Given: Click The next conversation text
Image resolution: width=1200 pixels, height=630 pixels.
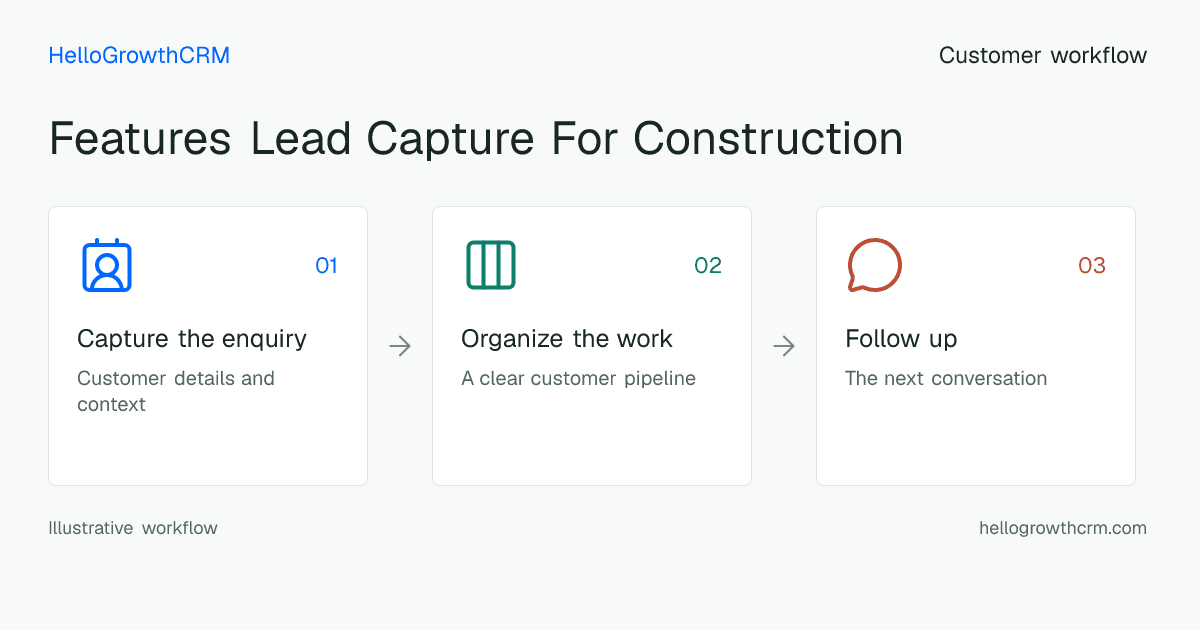Looking at the screenshot, I should tap(946, 379).
